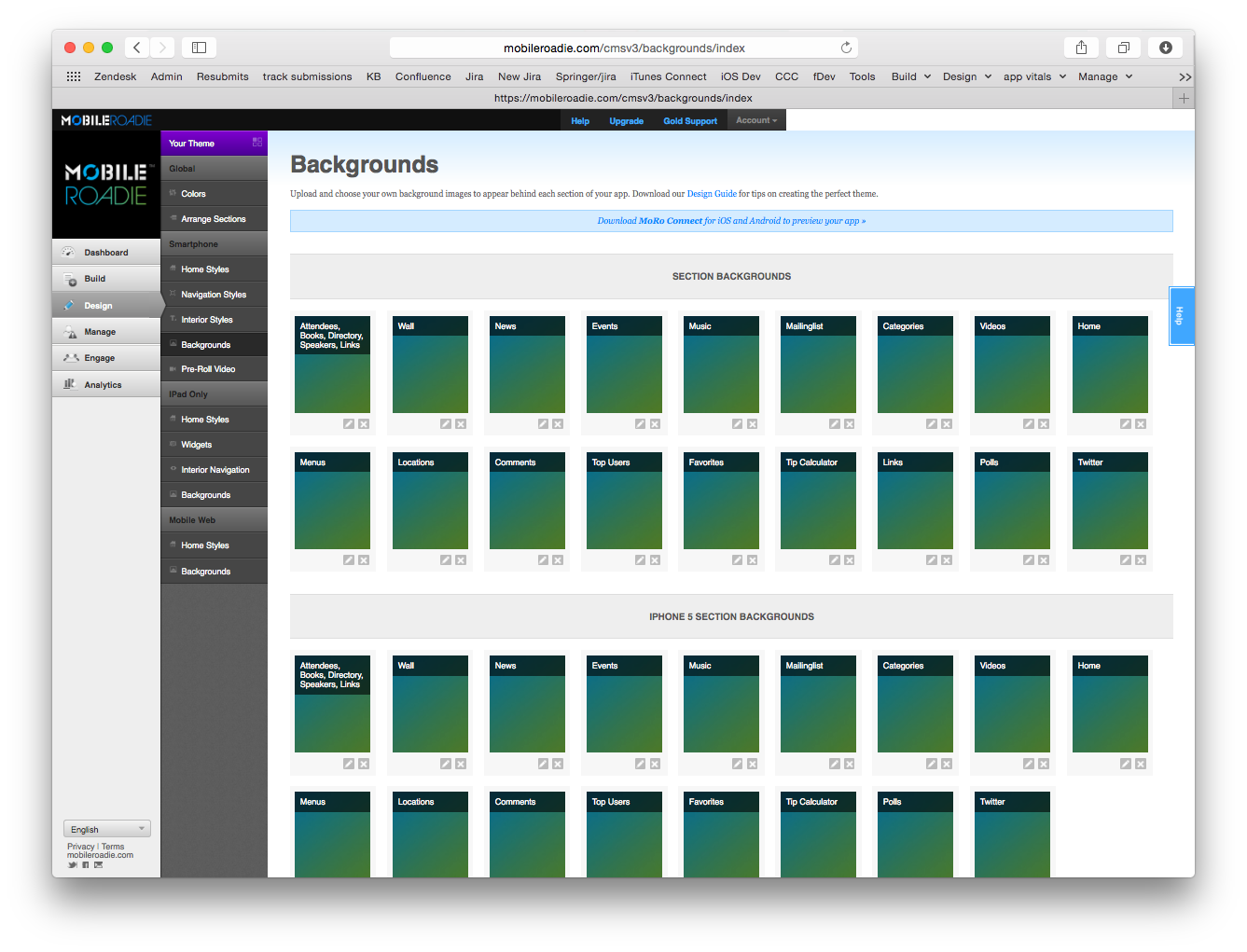The width and height of the screenshot is (1247, 952).
Task: Open Safari downloads icon
Action: [x=1165, y=48]
